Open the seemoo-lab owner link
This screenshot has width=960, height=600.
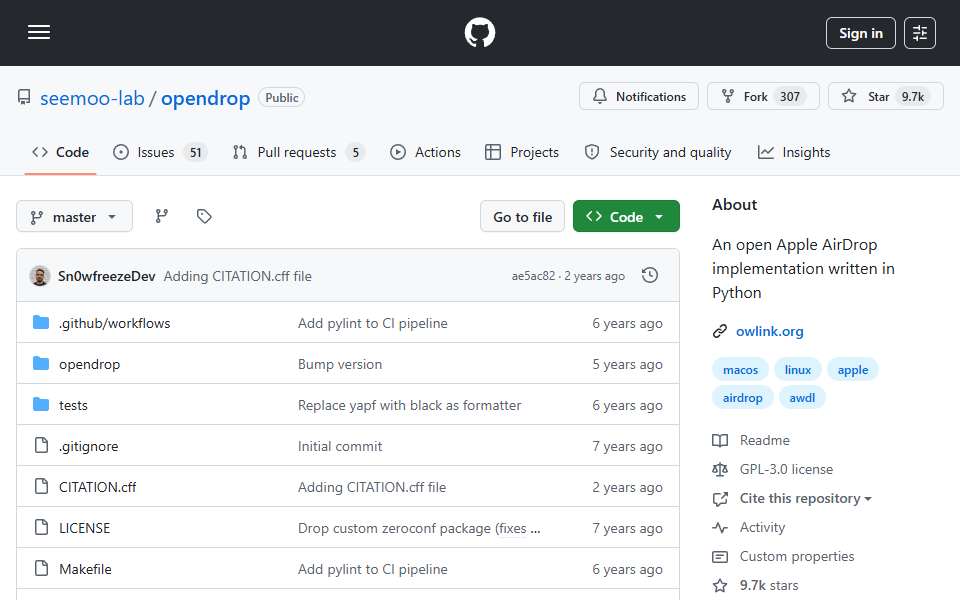point(92,98)
